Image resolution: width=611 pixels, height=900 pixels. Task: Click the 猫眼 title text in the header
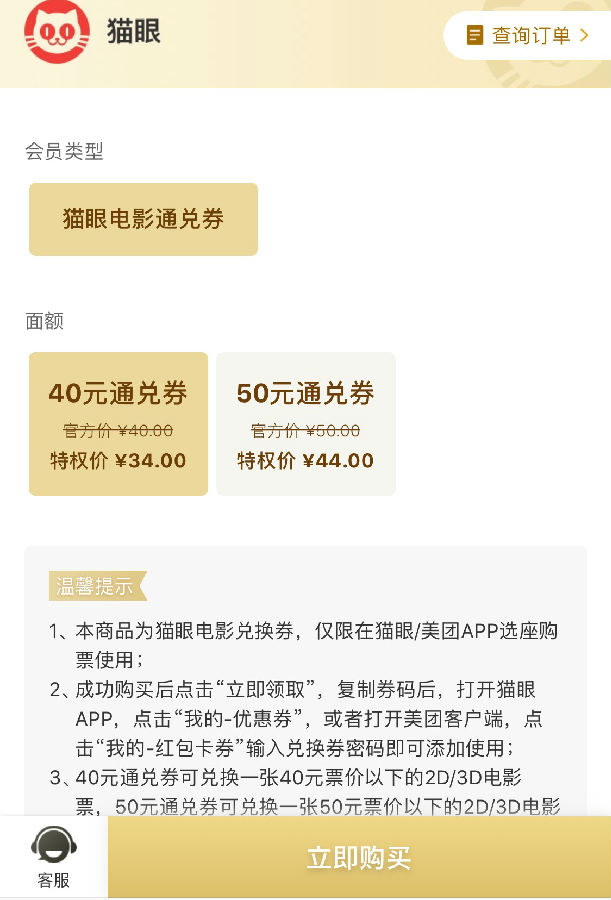click(134, 32)
